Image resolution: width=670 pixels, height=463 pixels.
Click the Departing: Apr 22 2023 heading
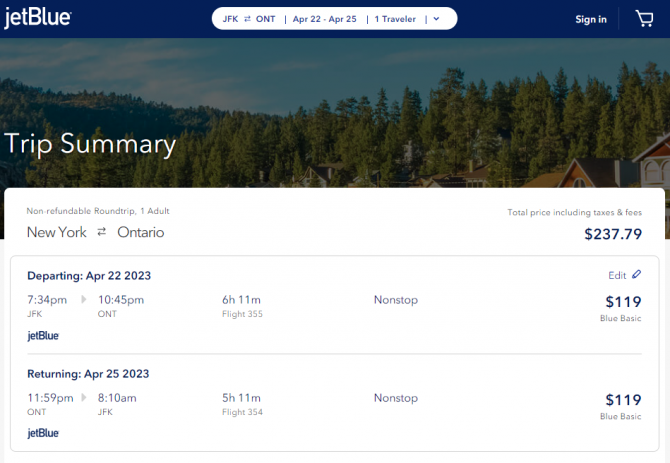point(89,276)
